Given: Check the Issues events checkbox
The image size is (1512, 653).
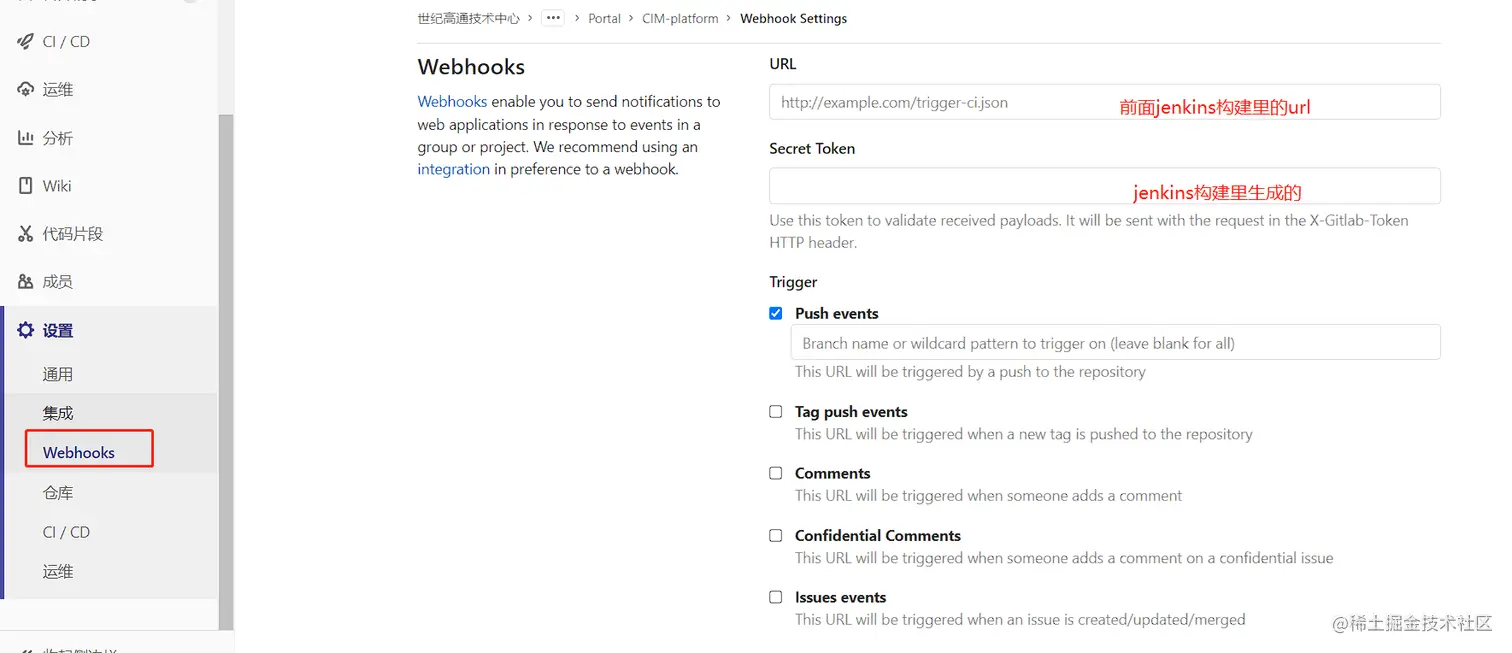Looking at the screenshot, I should point(776,597).
